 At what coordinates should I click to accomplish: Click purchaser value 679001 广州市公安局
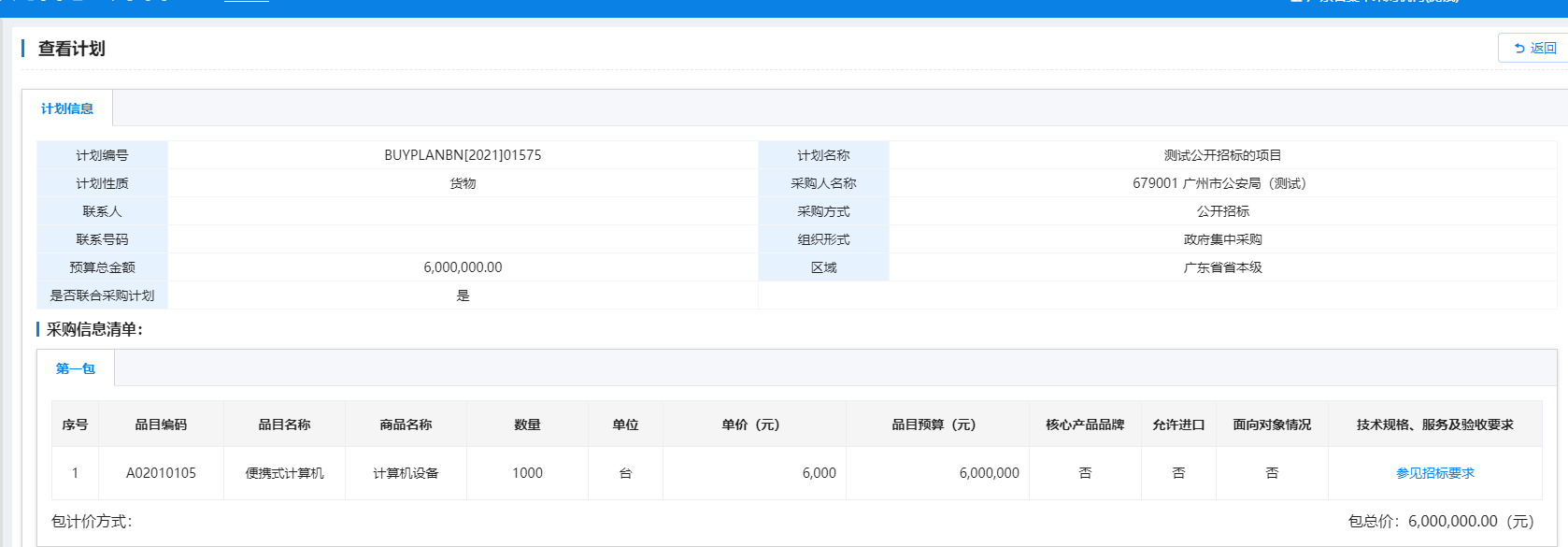pos(1219,183)
